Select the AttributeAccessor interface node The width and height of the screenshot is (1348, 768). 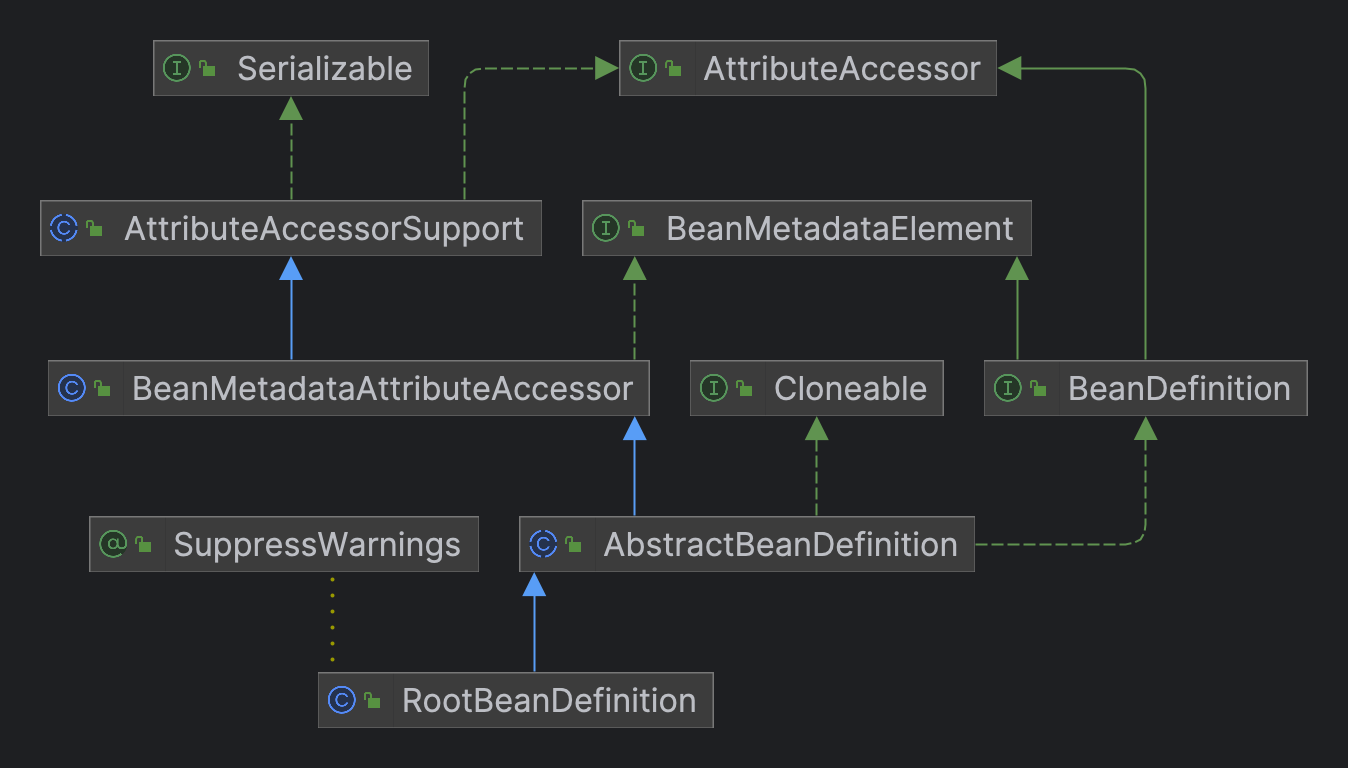tap(808, 68)
